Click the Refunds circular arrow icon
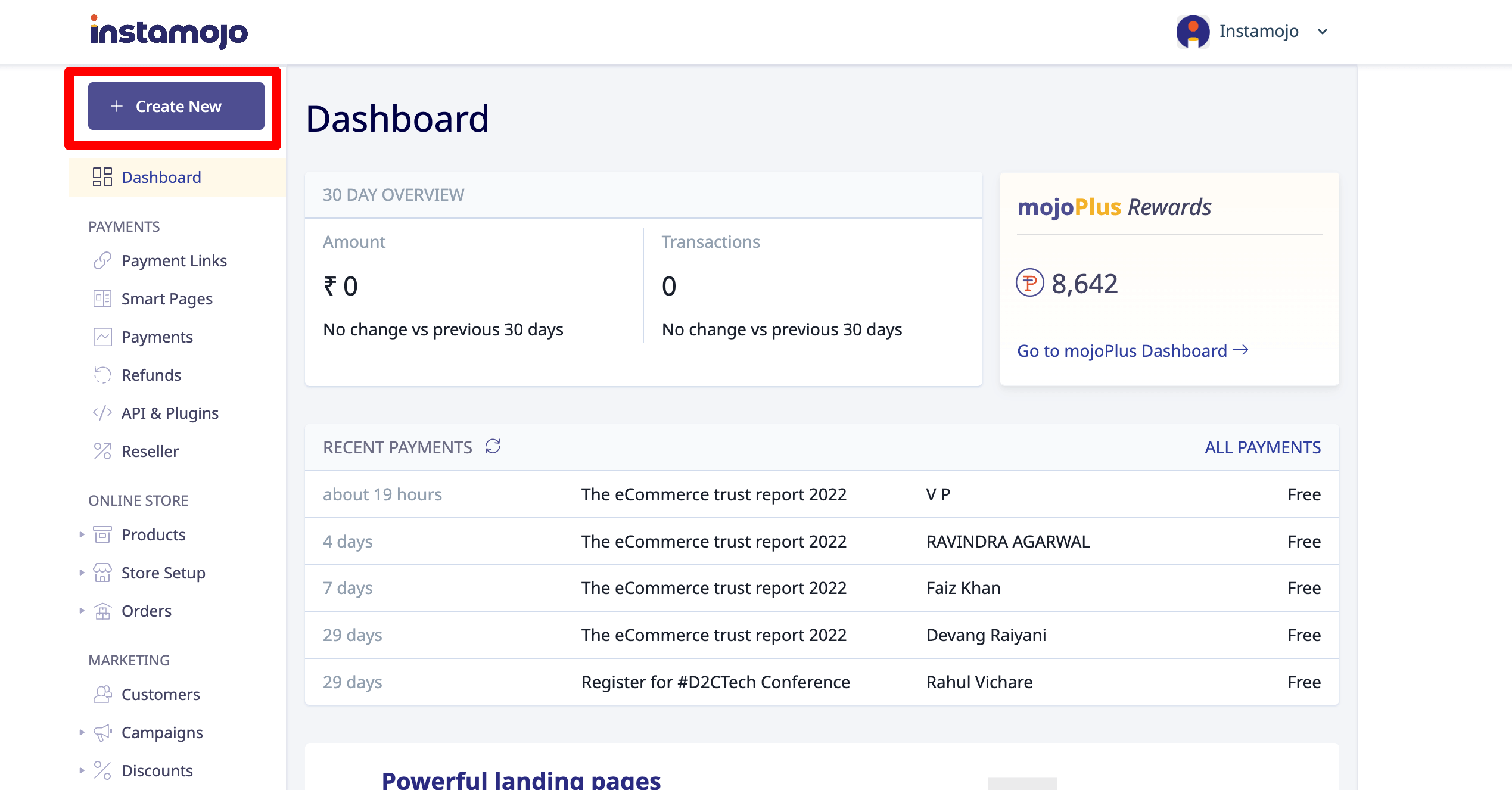Viewport: 1512px width, 790px height. click(102, 375)
